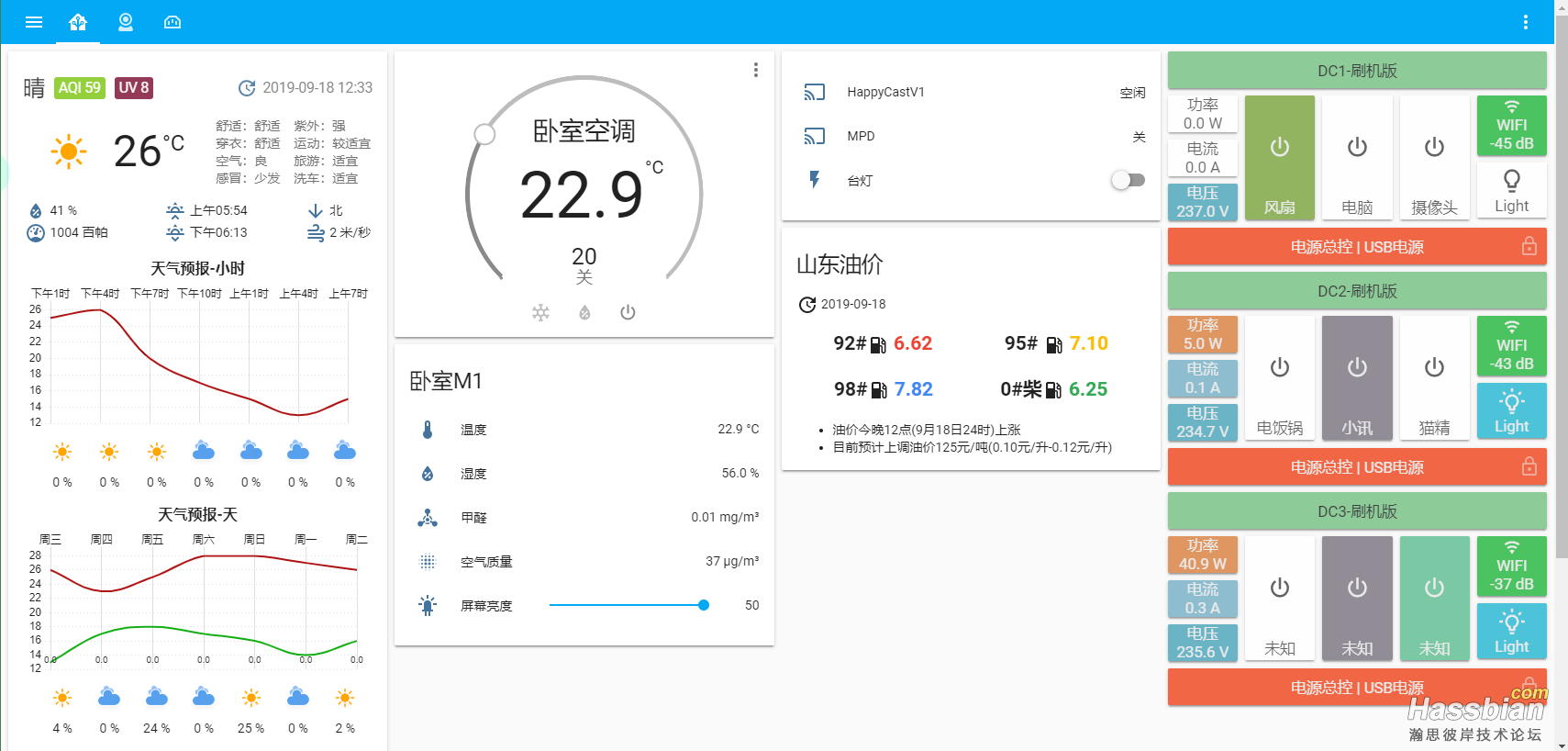1568x751 pixels.
Task: Click the lightning icon next to 台灯
Action: pyautogui.click(x=815, y=180)
